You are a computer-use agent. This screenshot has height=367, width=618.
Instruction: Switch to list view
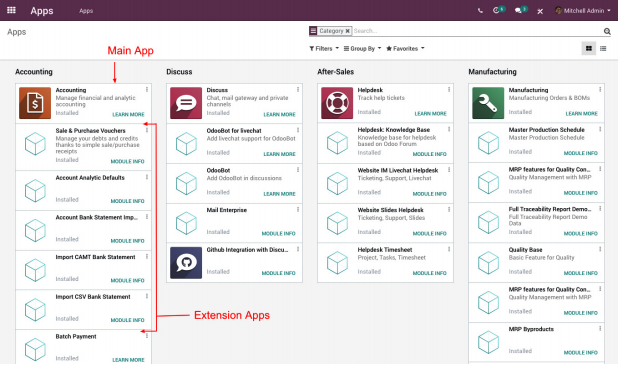click(603, 48)
